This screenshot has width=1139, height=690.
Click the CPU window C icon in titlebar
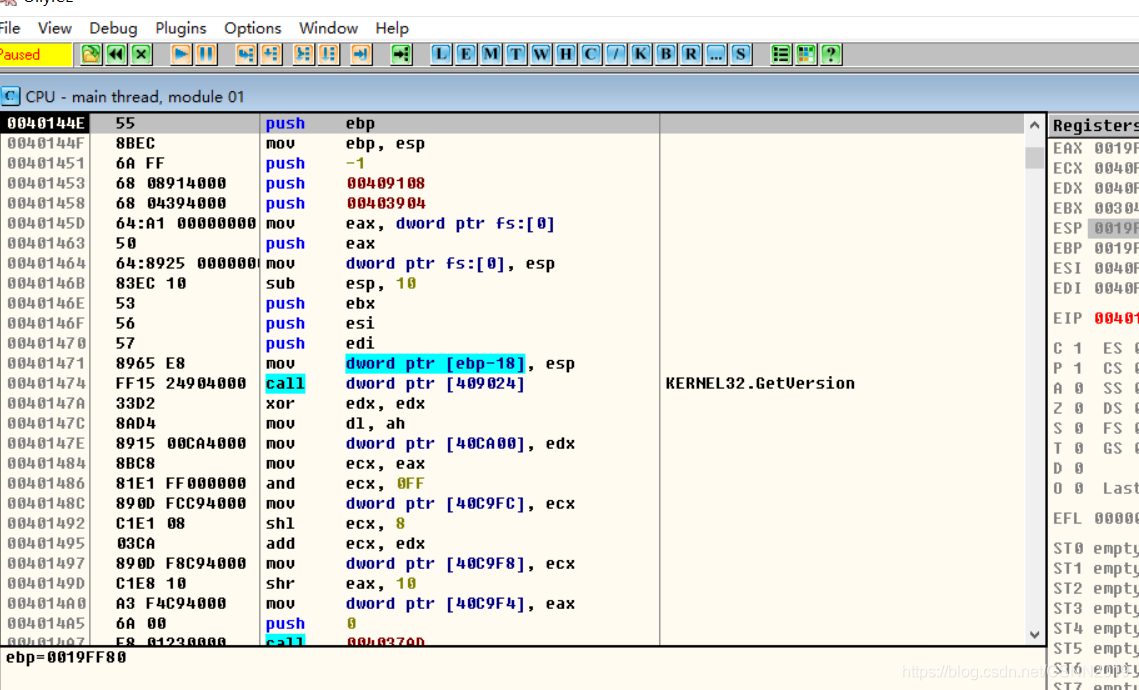[10, 96]
